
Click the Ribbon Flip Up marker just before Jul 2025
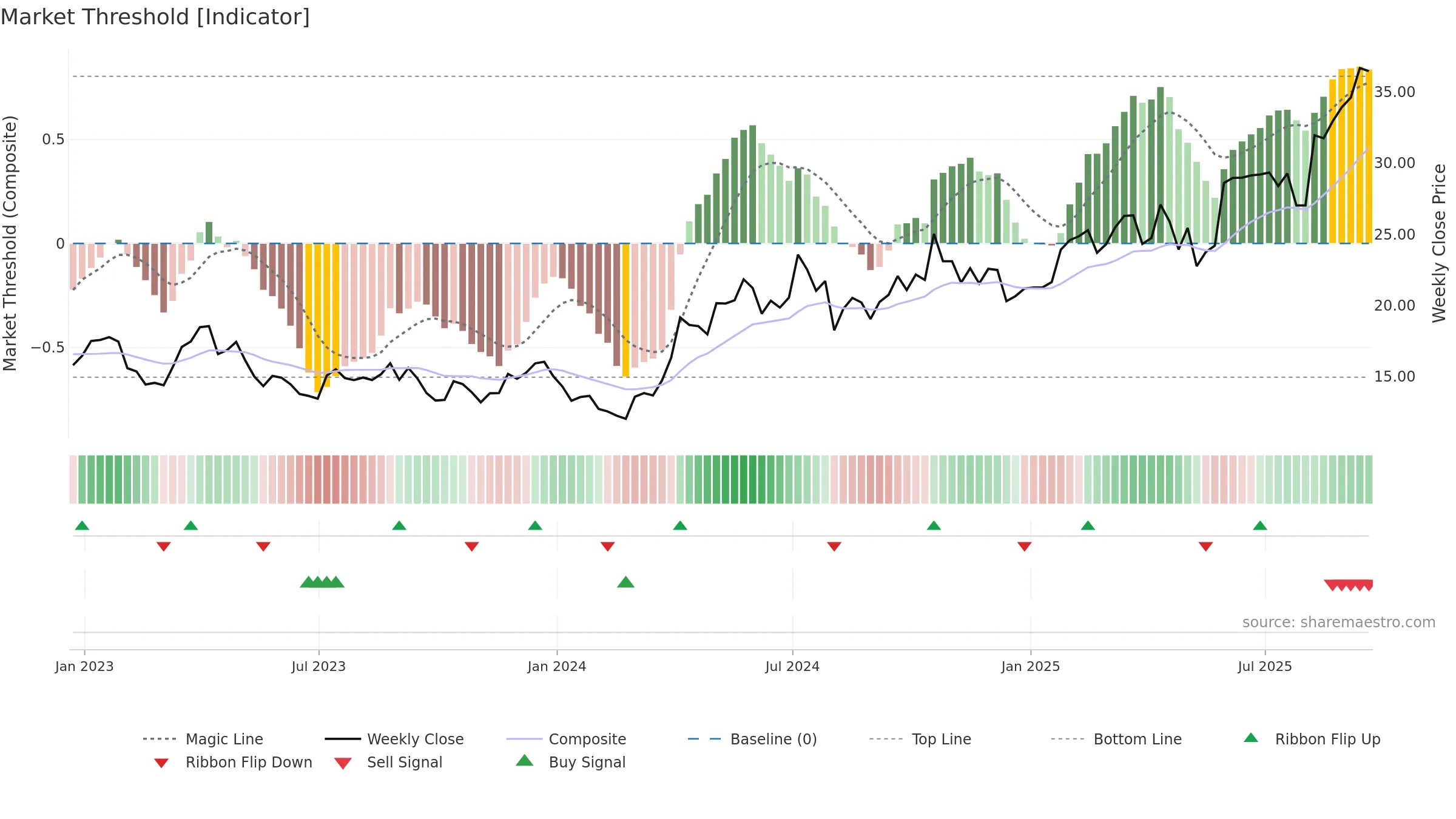pos(1260,525)
